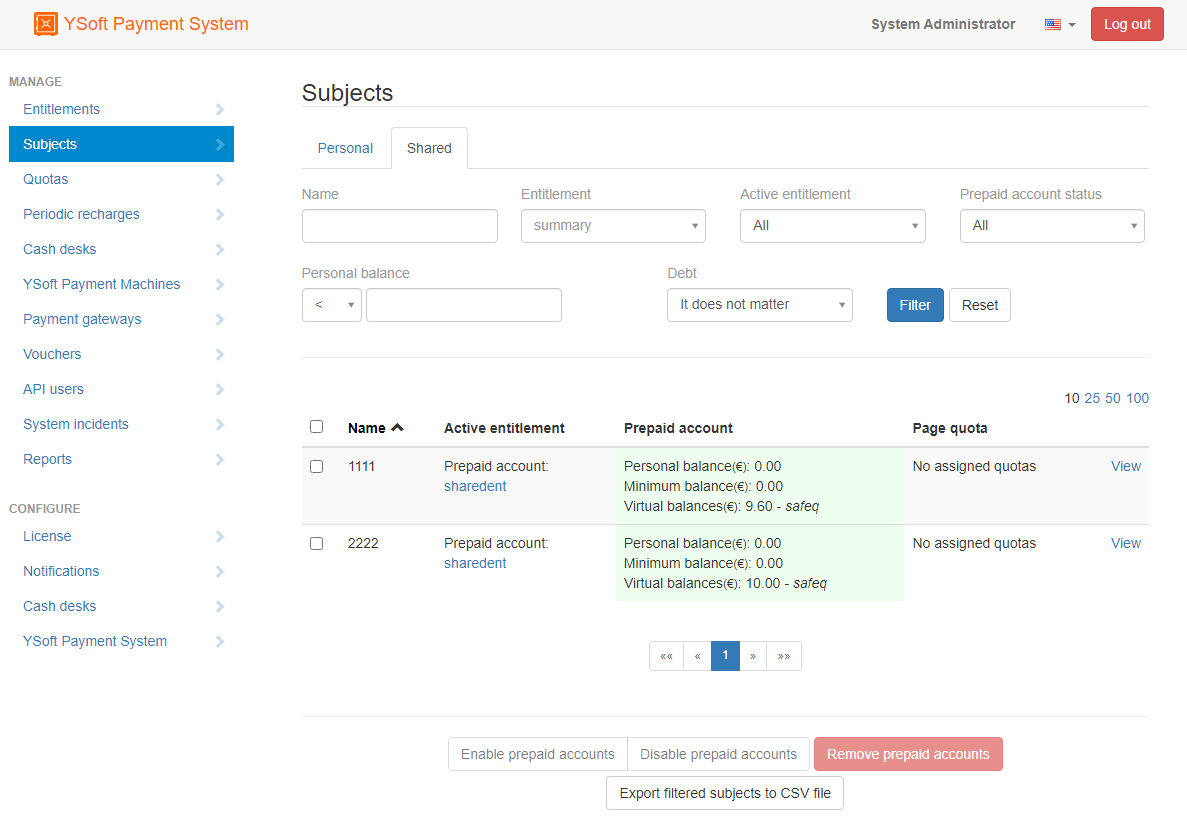The height and width of the screenshot is (824, 1187).
Task: Click the YSoft Payment System logo icon
Action: [46, 24]
